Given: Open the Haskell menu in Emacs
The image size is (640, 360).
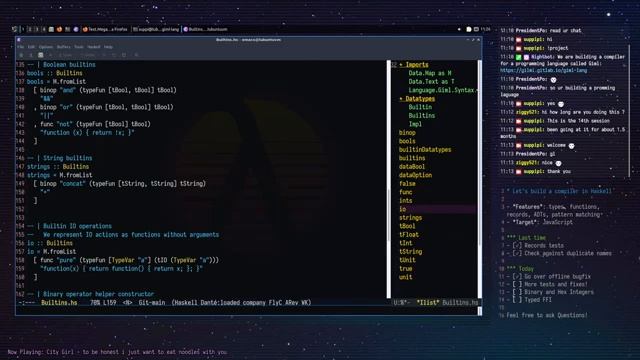Looking at the screenshot, I should pyautogui.click(x=94, y=47).
